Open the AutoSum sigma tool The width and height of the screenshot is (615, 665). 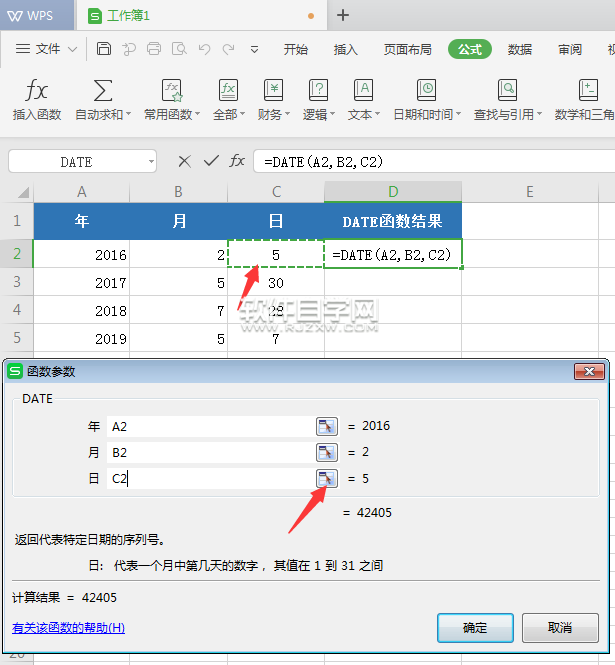(103, 90)
